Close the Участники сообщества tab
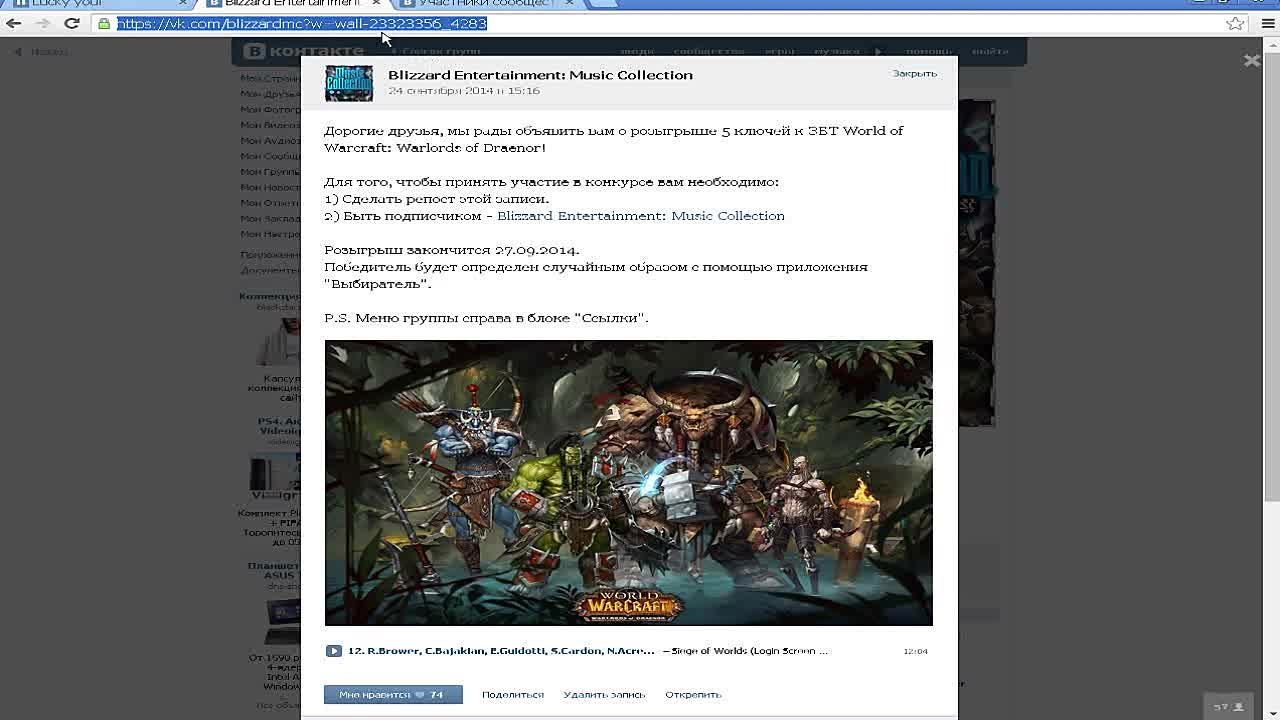1280x720 pixels. pos(570,4)
